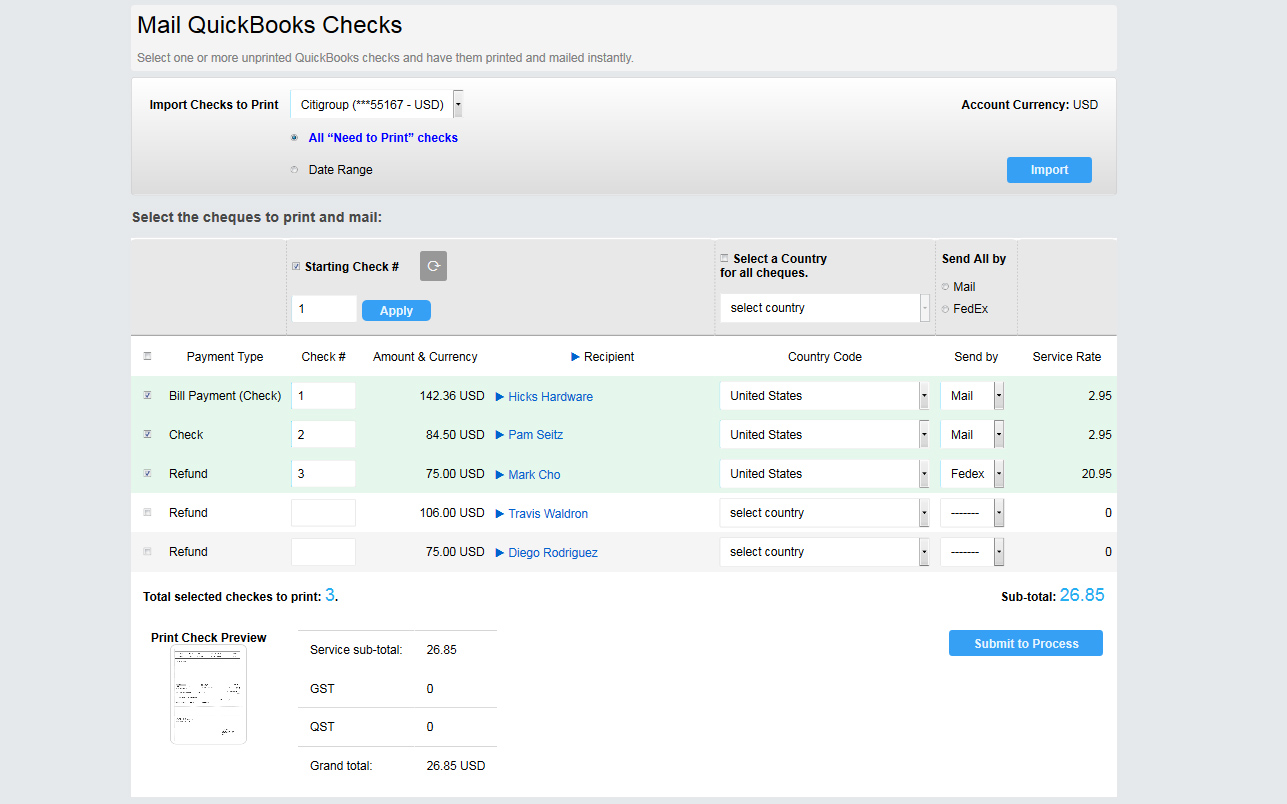Check the Travis Waldron refund row checkbox
The height and width of the screenshot is (804, 1287).
pyautogui.click(x=148, y=513)
